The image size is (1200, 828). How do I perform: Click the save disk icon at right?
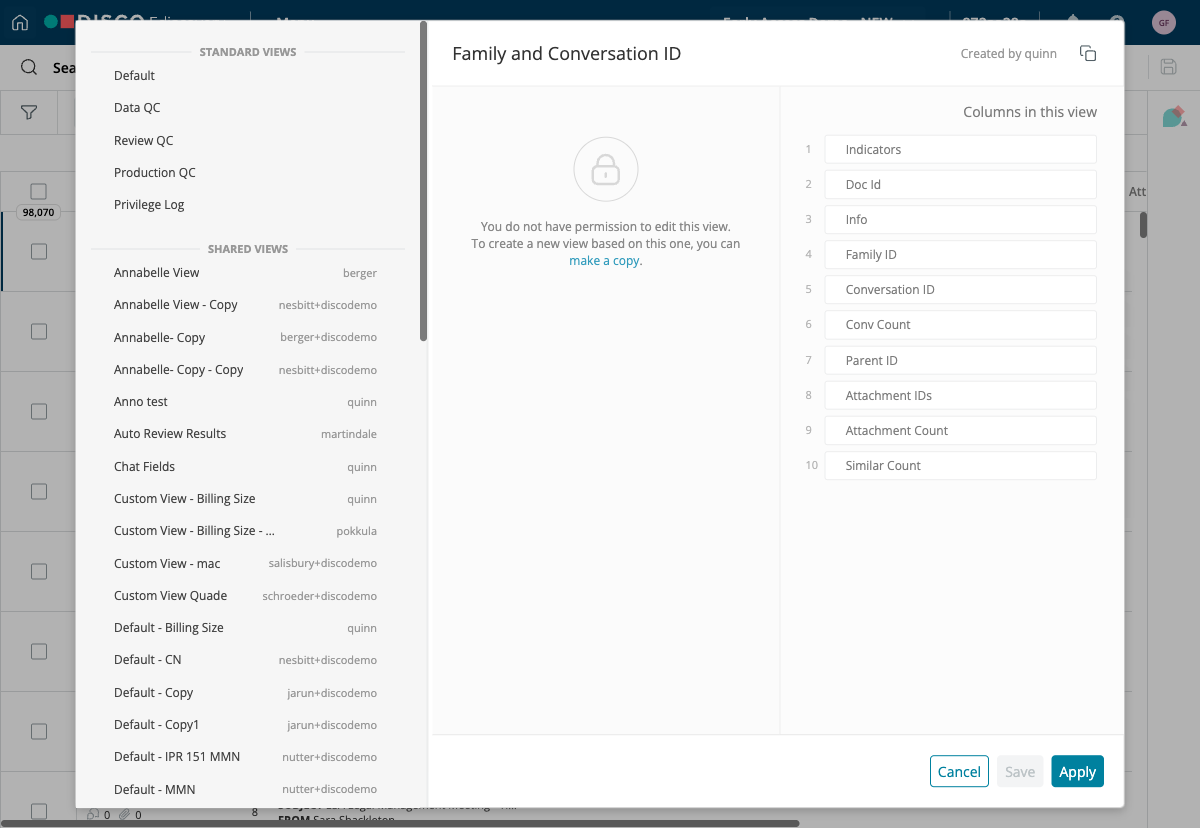(x=1168, y=67)
